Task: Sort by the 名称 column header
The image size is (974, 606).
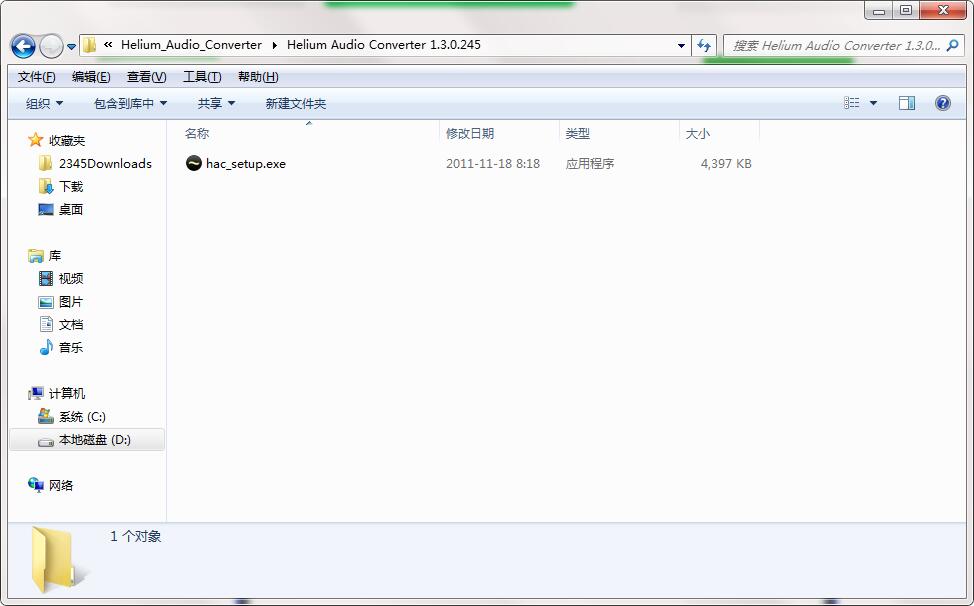Action: pyautogui.click(x=197, y=133)
